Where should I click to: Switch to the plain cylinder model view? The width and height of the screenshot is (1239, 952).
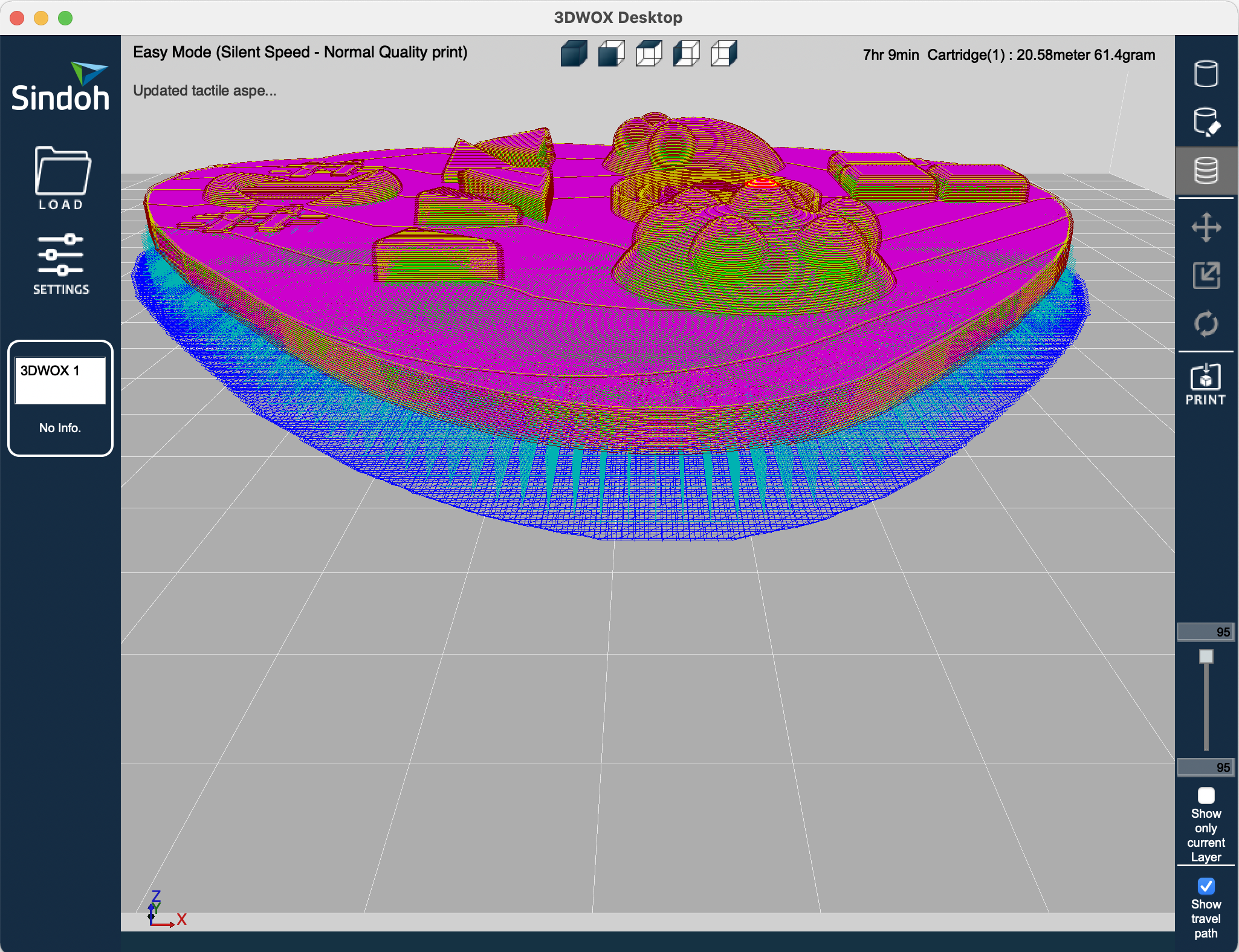tap(1206, 74)
